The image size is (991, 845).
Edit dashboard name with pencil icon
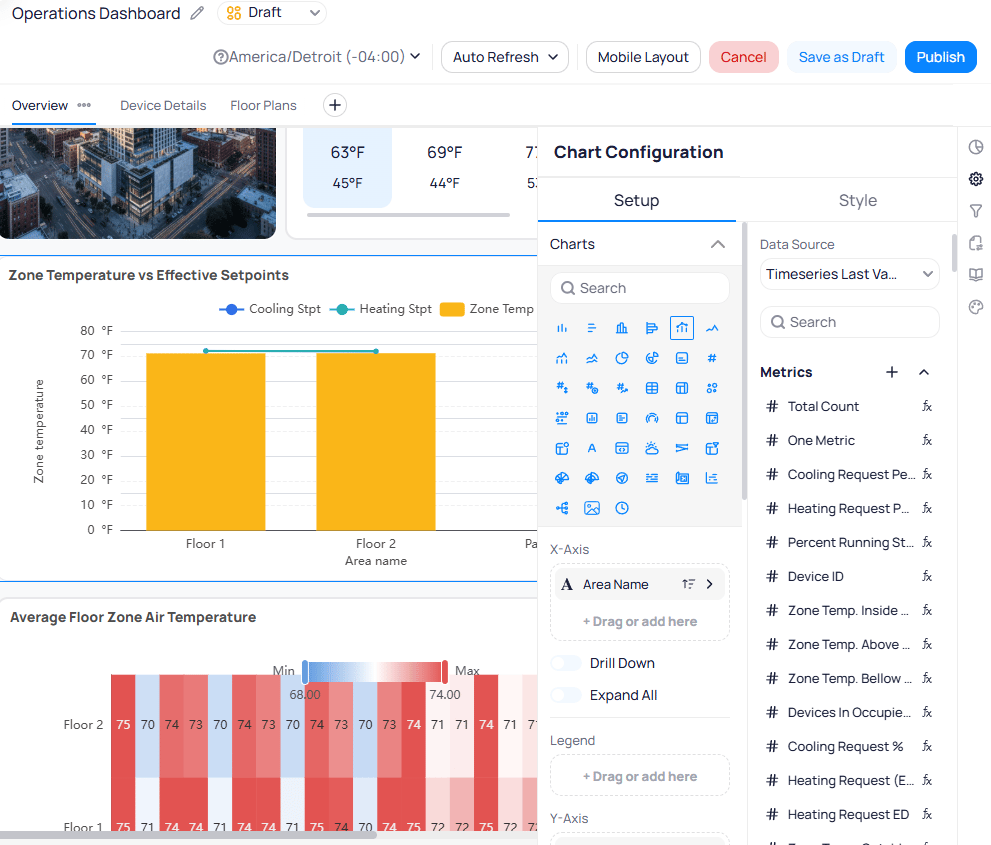pyautogui.click(x=197, y=13)
